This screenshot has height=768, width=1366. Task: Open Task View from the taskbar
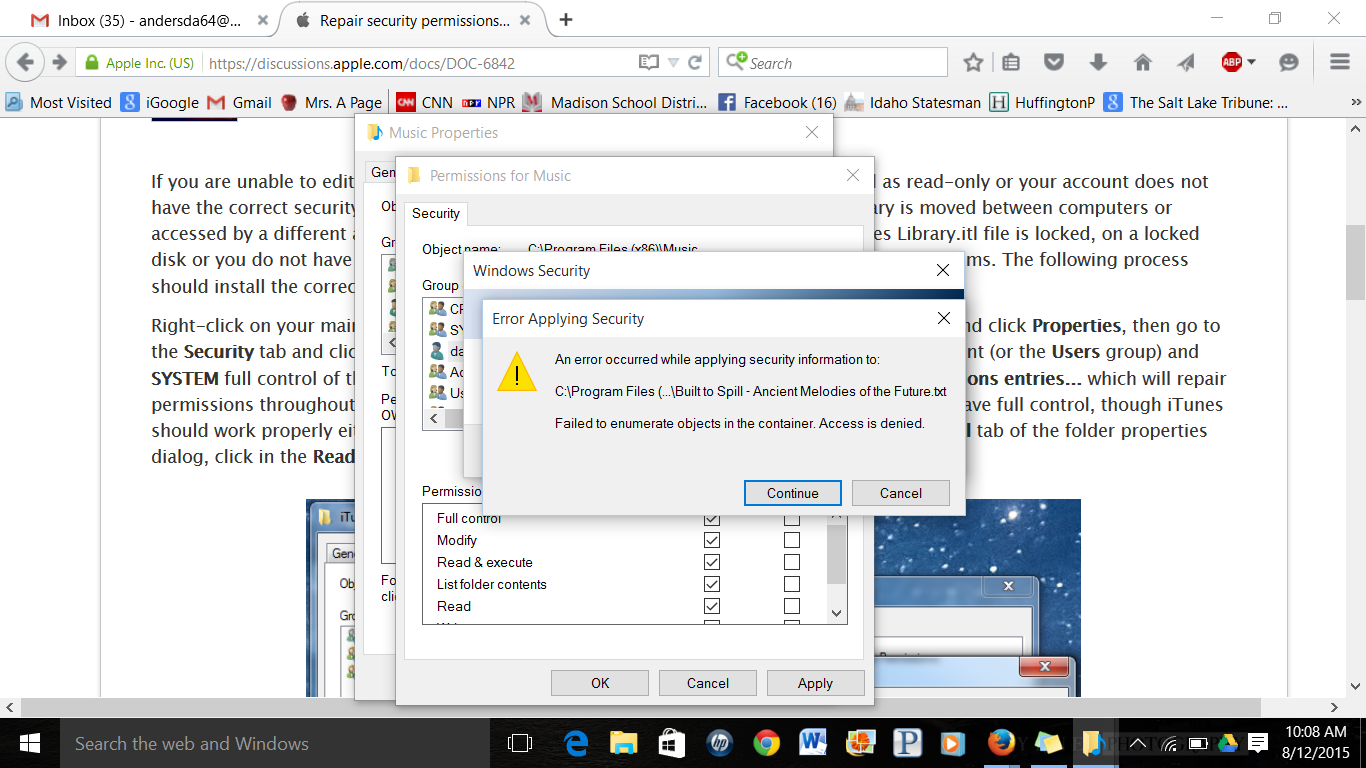520,743
